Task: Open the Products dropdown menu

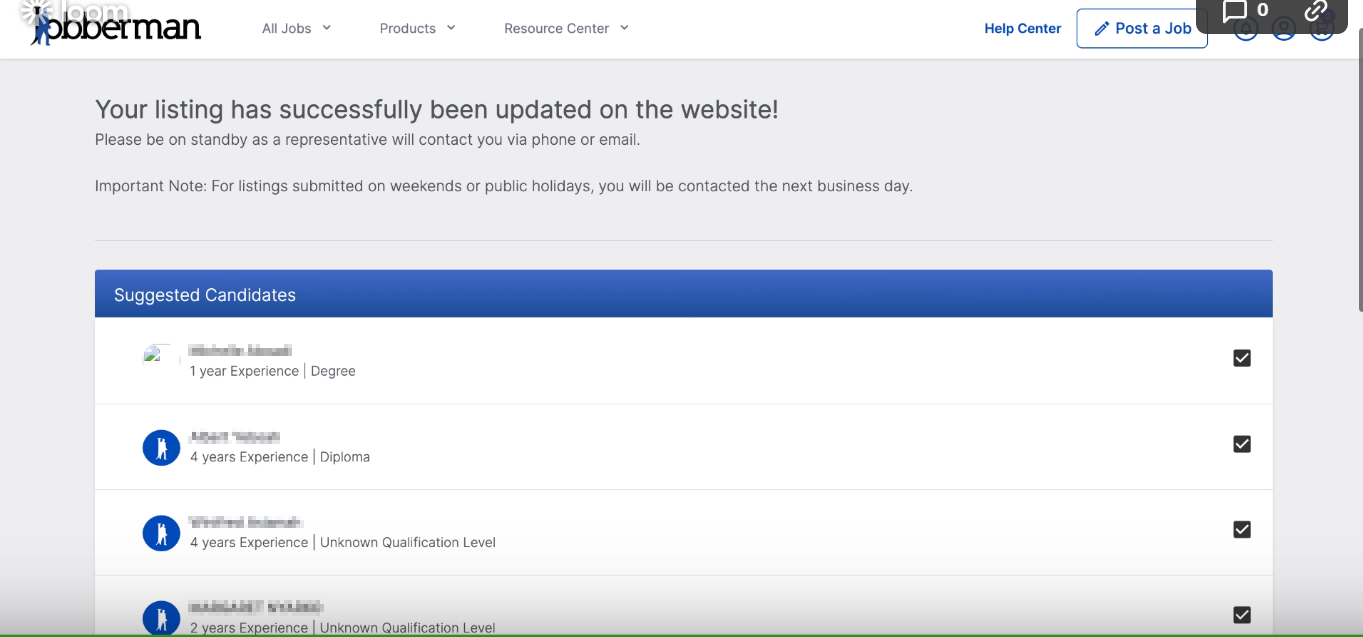Action: (417, 28)
